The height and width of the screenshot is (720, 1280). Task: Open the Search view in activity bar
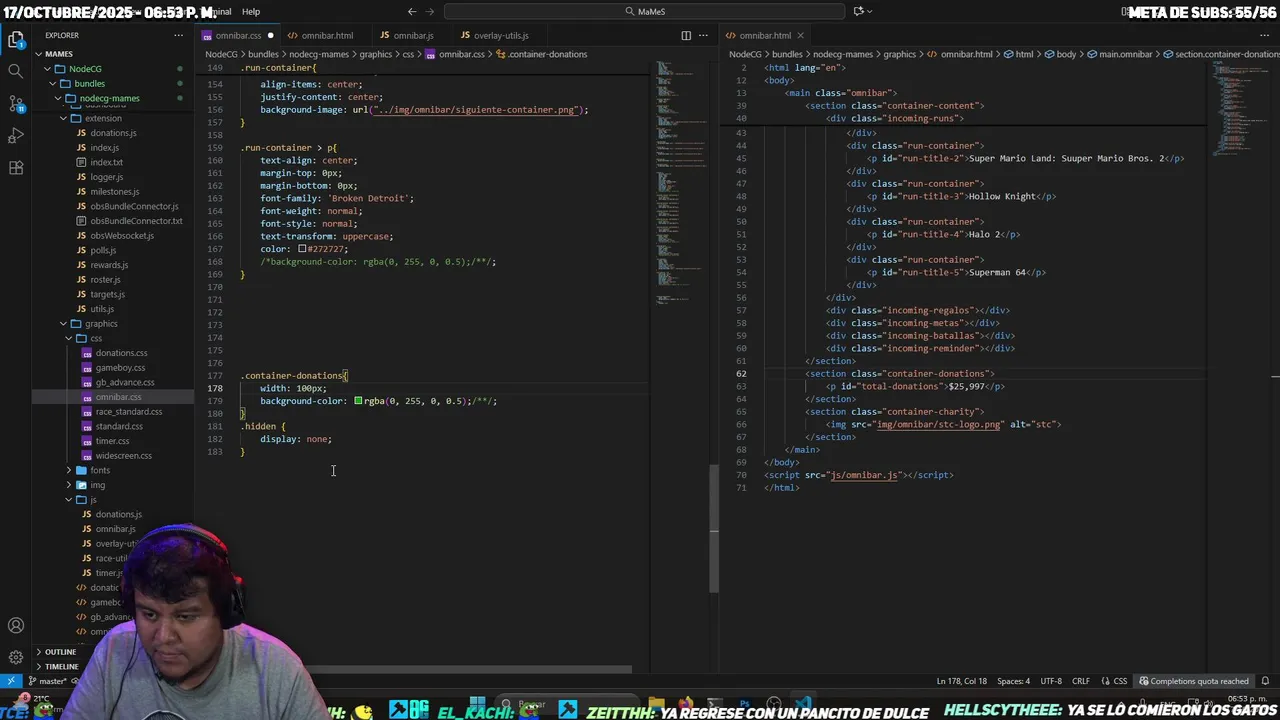[15, 71]
